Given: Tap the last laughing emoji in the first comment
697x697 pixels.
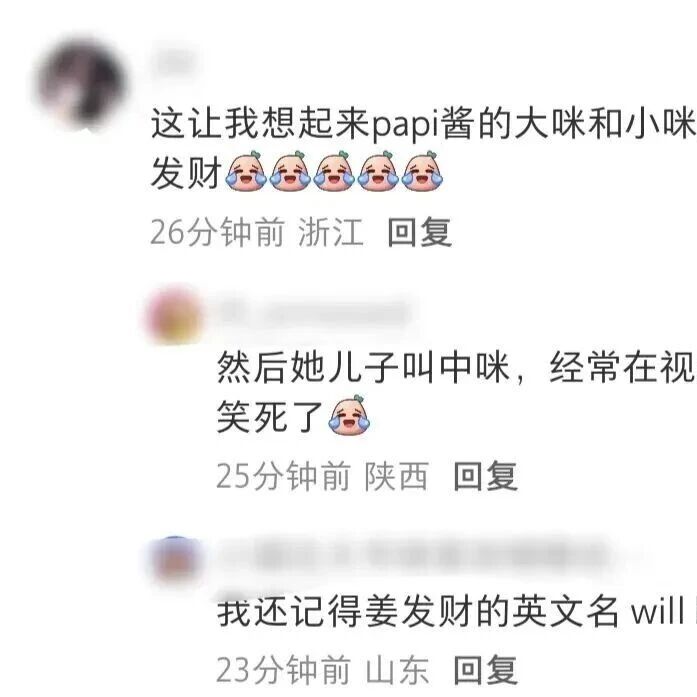Looking at the screenshot, I should [422, 172].
